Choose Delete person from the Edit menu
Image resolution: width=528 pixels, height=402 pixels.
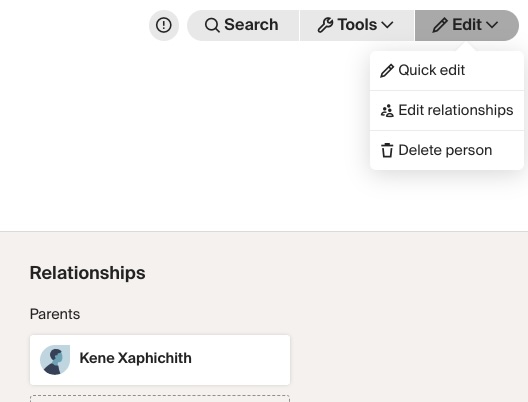tap(447, 150)
